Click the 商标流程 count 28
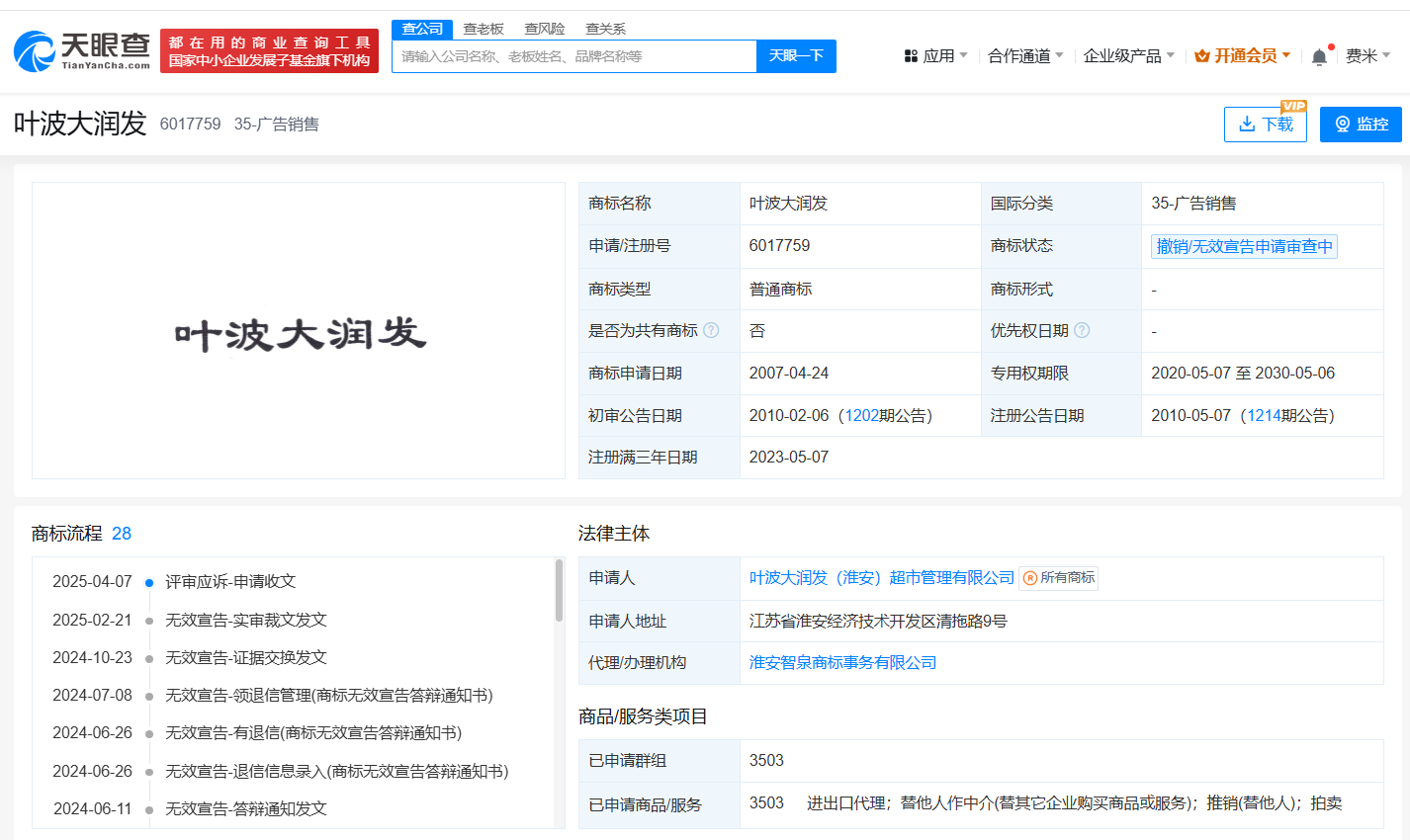Screen dimensions: 1410x840 [x=122, y=534]
